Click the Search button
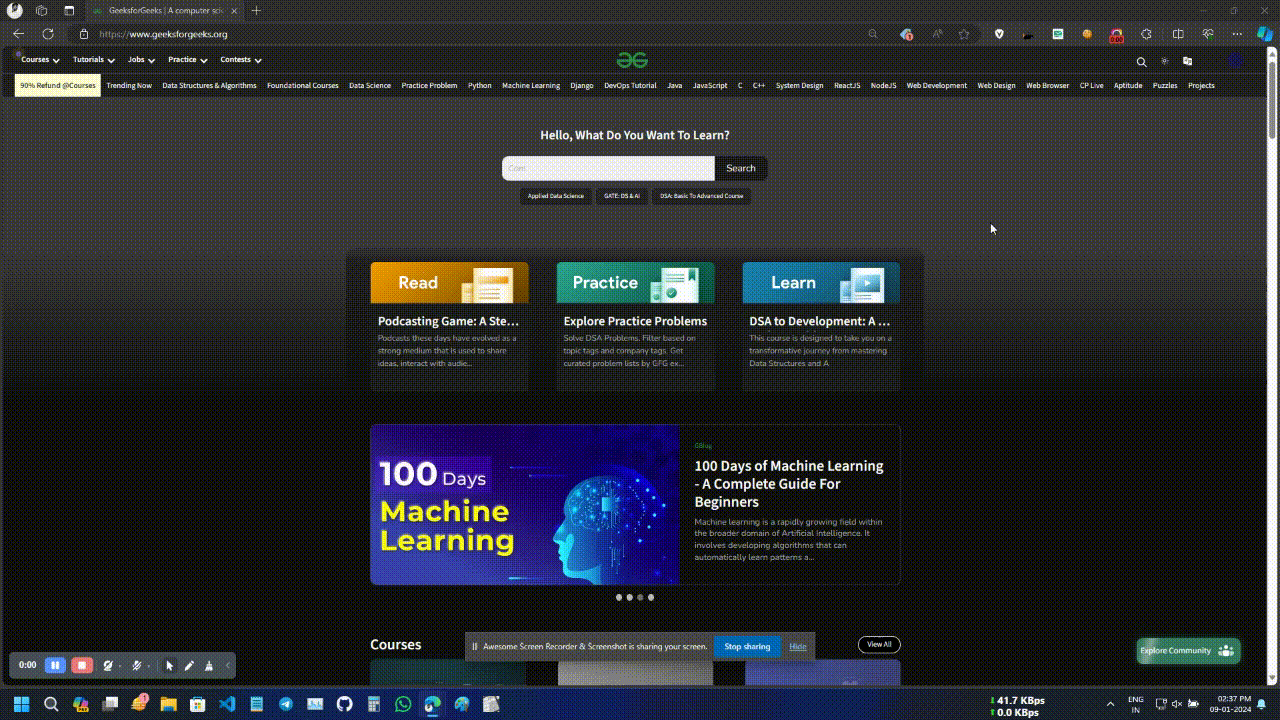Screen dimensions: 1280x720 741,168
